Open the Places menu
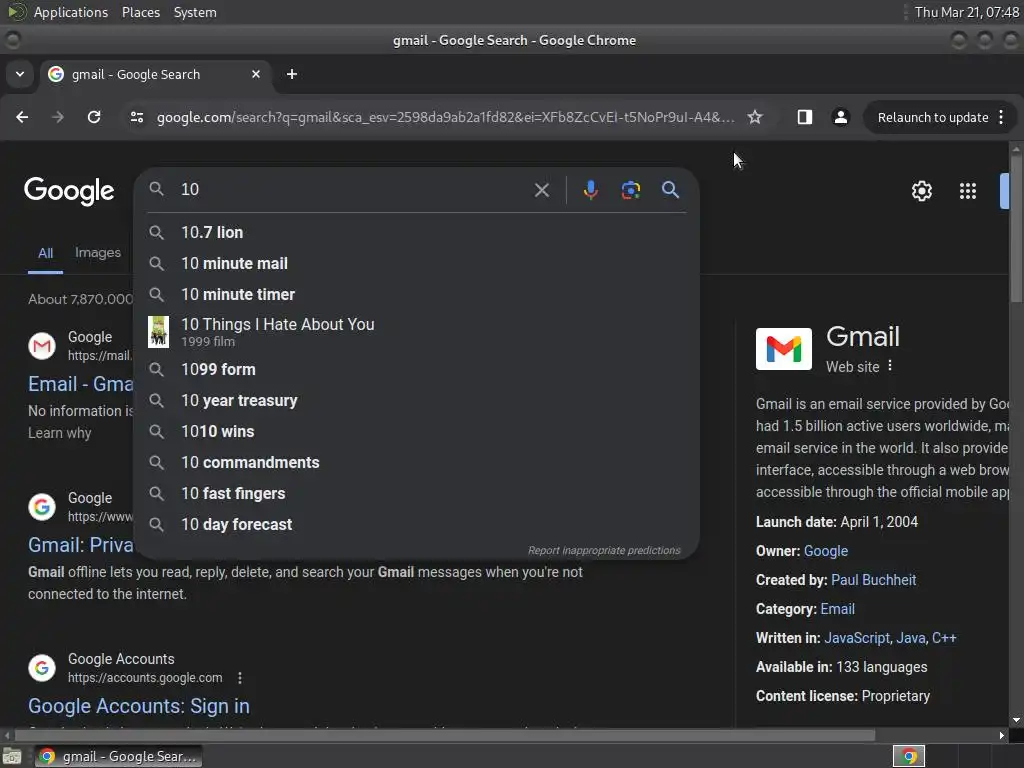Viewport: 1024px width, 768px height. click(141, 12)
